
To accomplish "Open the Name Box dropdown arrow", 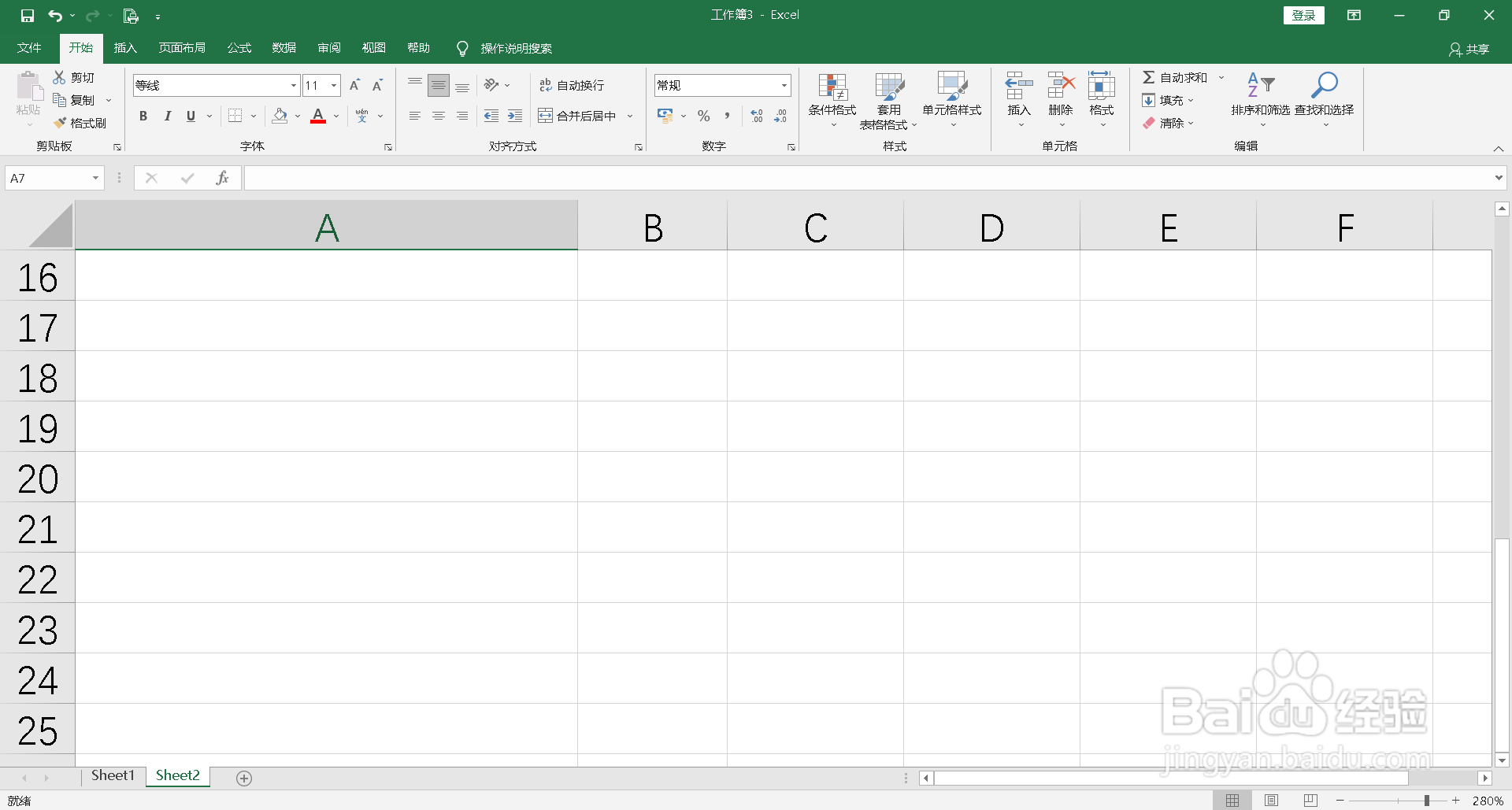I will [x=95, y=178].
